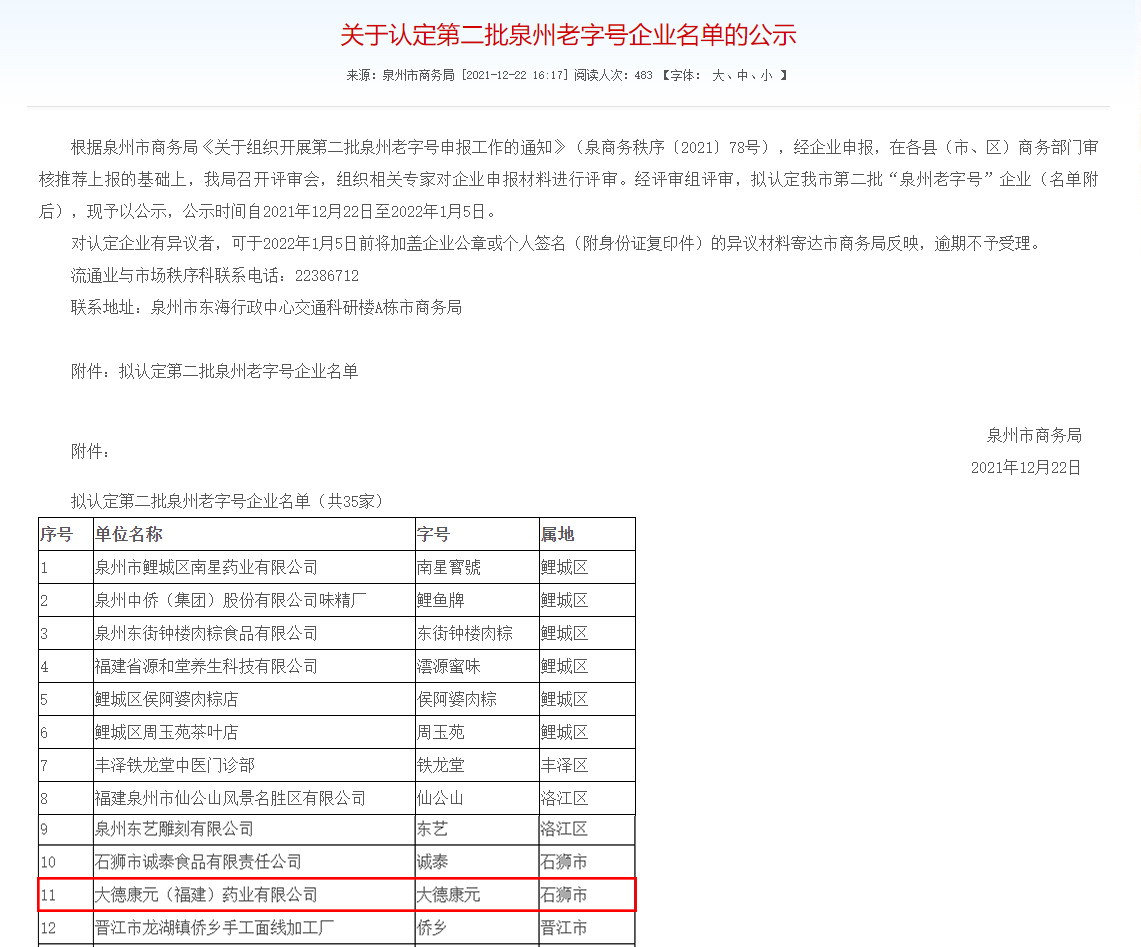Image resolution: width=1141 pixels, height=947 pixels.
Task: Click the 字号 column header
Action: tap(434, 535)
